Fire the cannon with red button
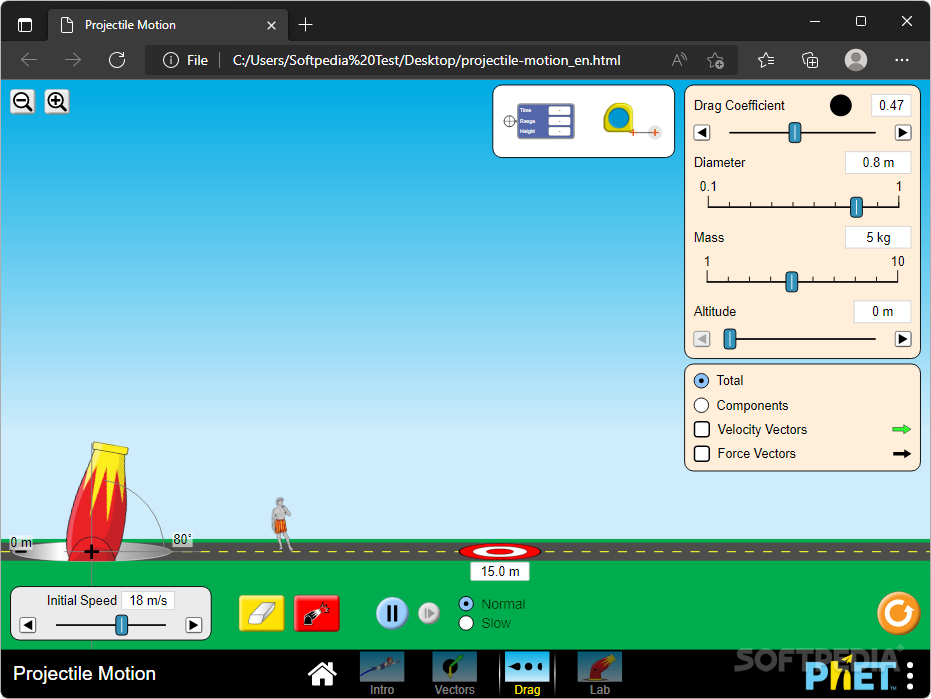The height and width of the screenshot is (699, 931). [x=316, y=613]
